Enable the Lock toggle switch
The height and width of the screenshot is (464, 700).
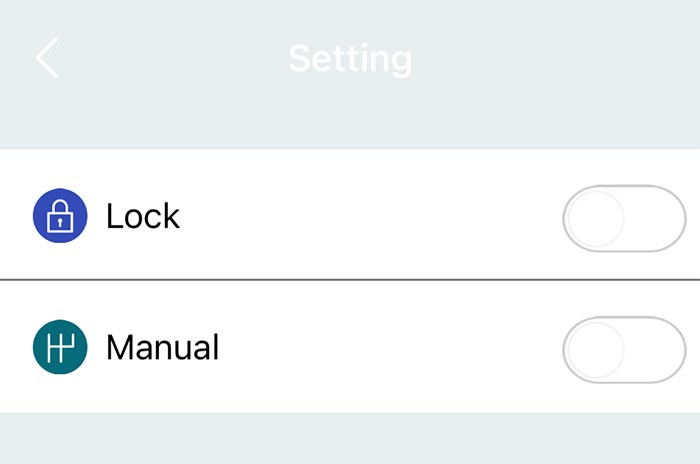624,217
